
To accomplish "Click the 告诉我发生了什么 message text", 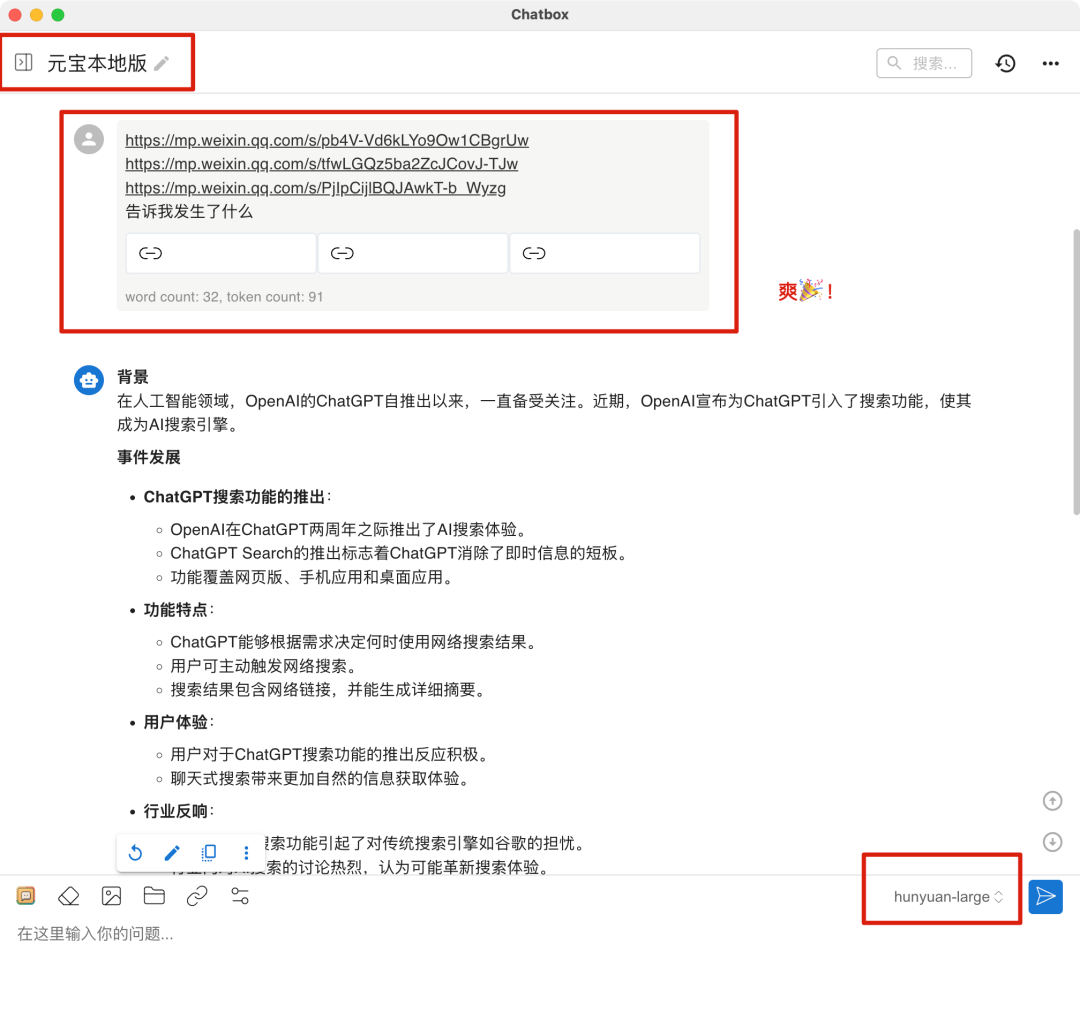I will tap(189, 211).
